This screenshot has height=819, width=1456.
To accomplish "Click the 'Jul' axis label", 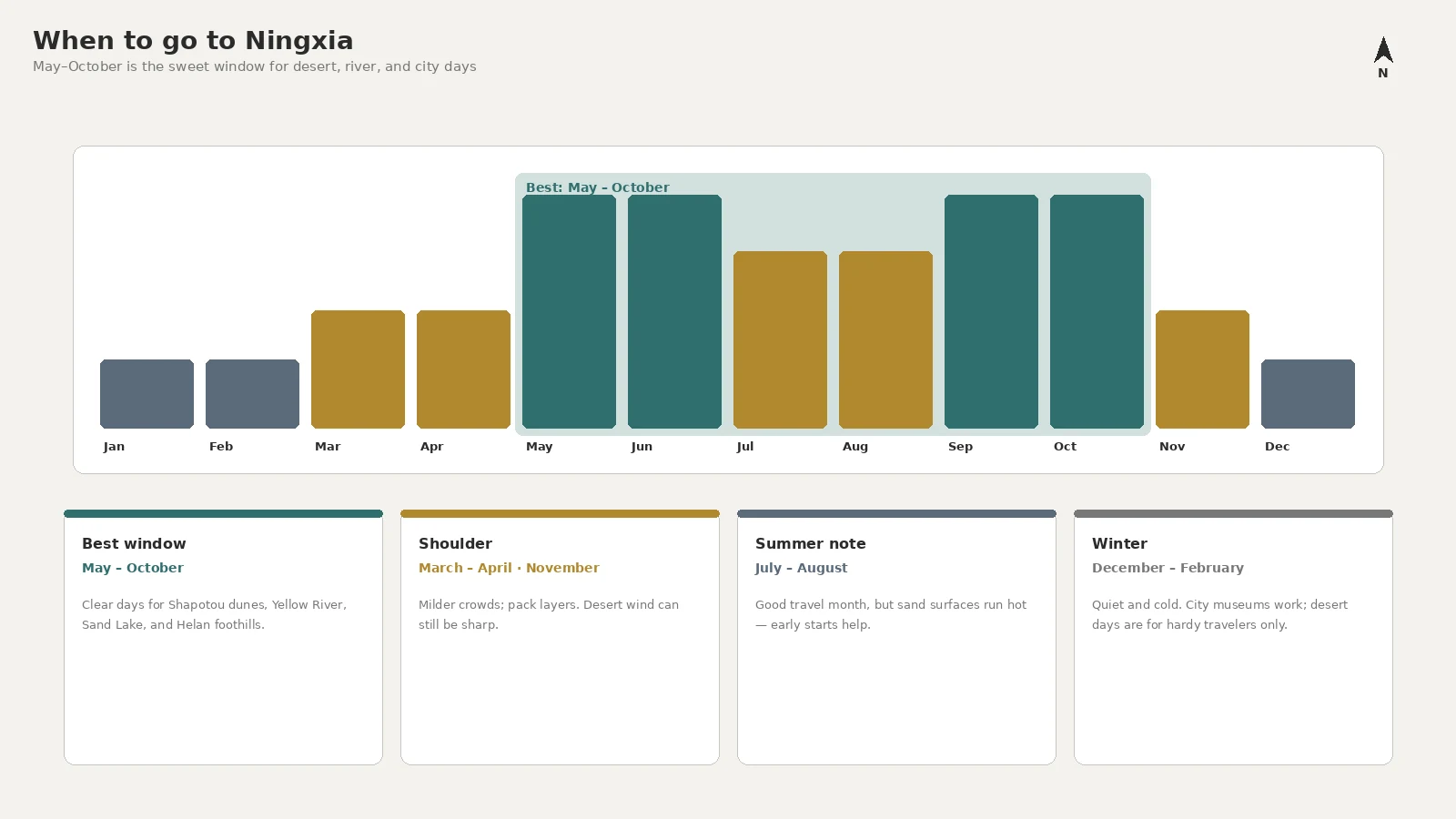I will 744,447.
